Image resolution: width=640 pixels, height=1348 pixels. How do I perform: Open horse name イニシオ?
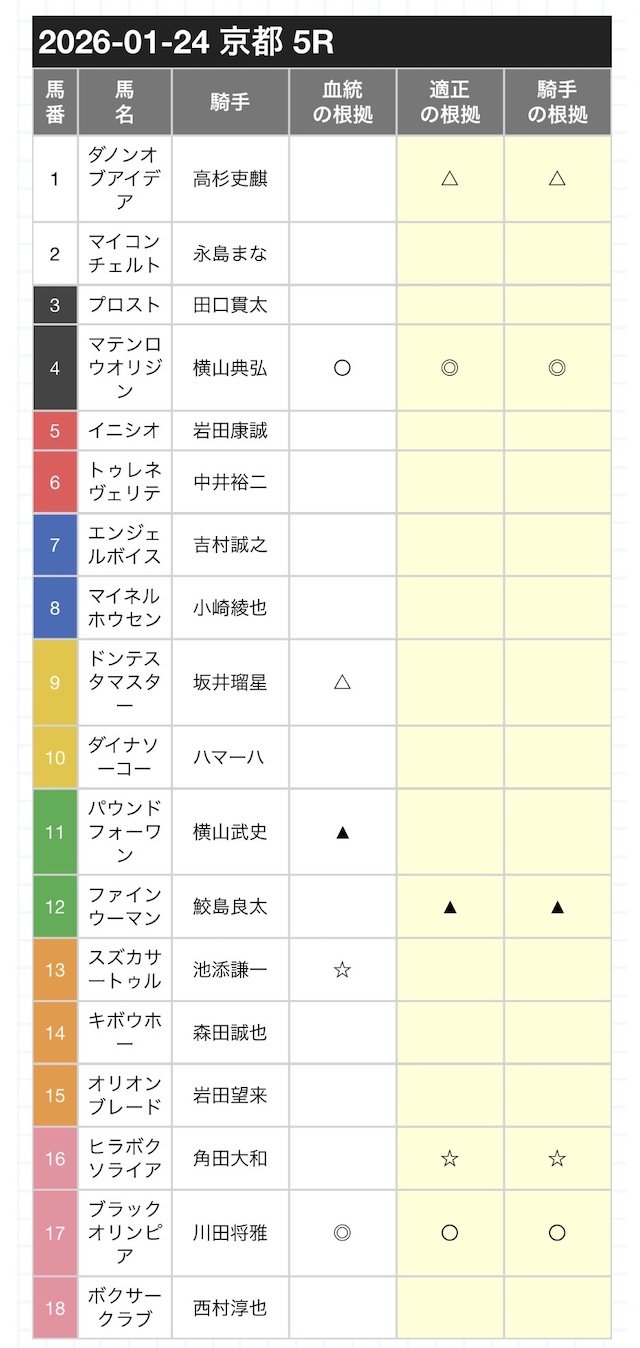pyautogui.click(x=124, y=431)
